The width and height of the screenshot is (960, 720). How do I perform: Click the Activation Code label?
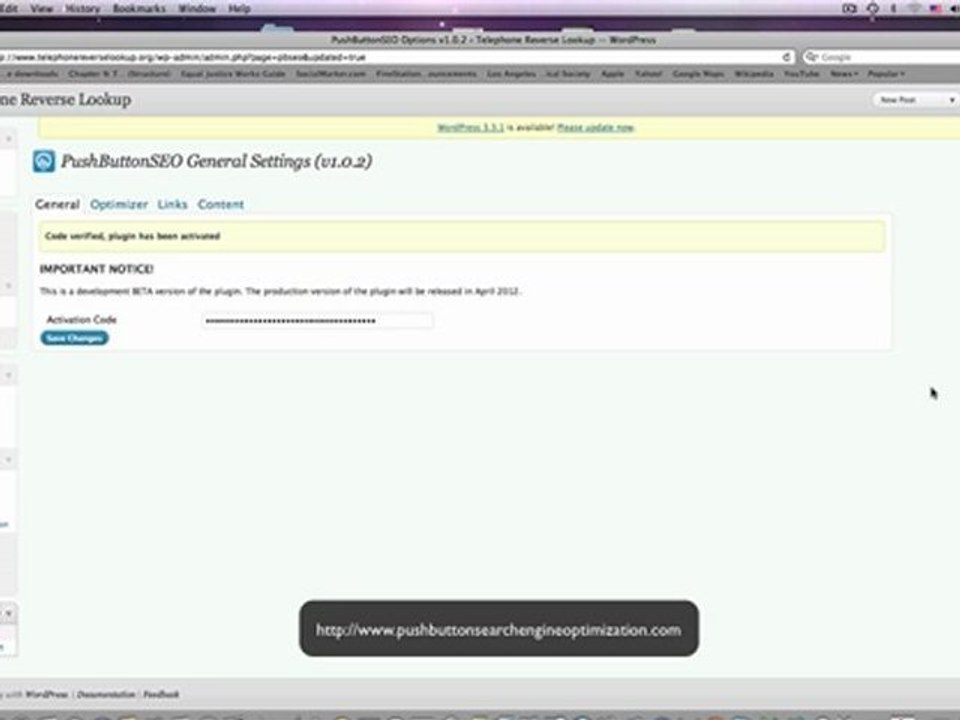(81, 320)
